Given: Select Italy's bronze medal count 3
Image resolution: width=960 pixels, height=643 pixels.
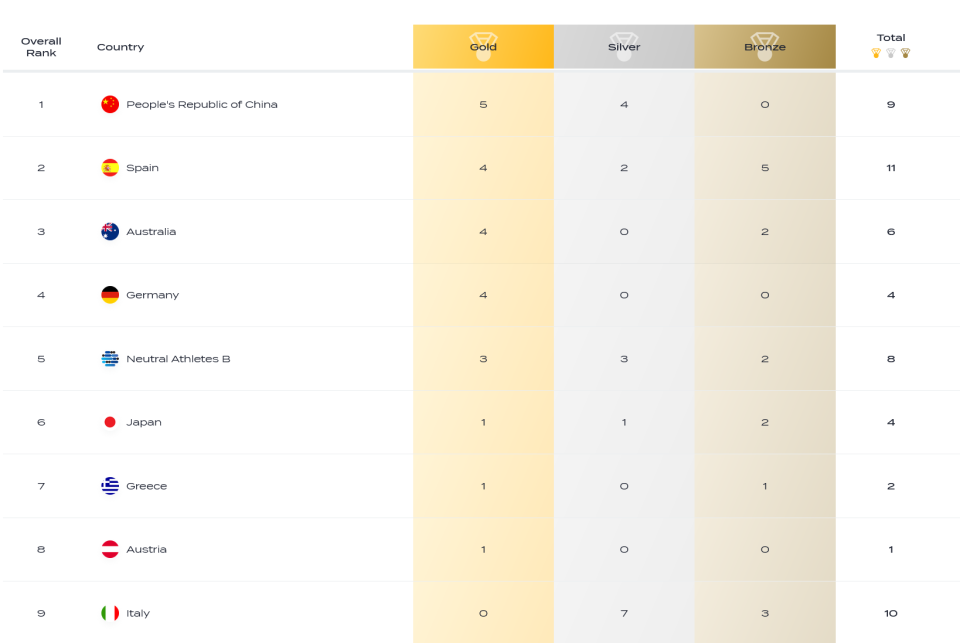Looking at the screenshot, I should 765,613.
